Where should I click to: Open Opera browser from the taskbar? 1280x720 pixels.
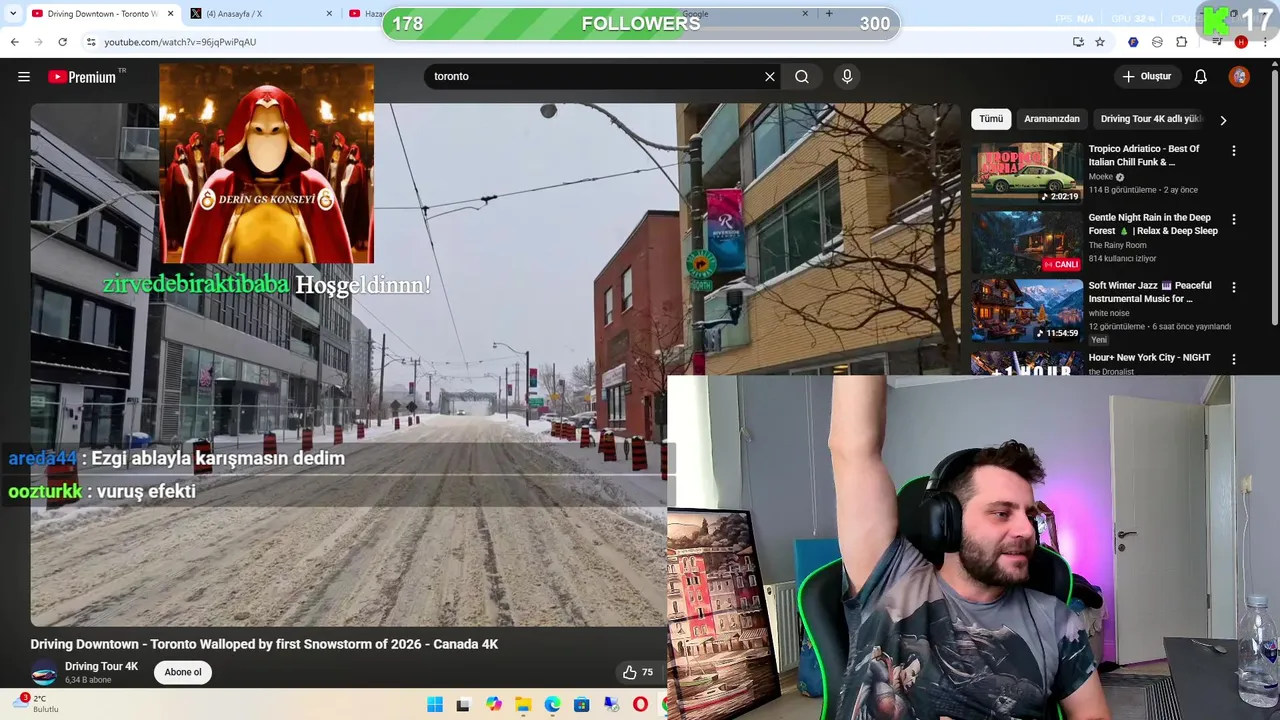640,705
